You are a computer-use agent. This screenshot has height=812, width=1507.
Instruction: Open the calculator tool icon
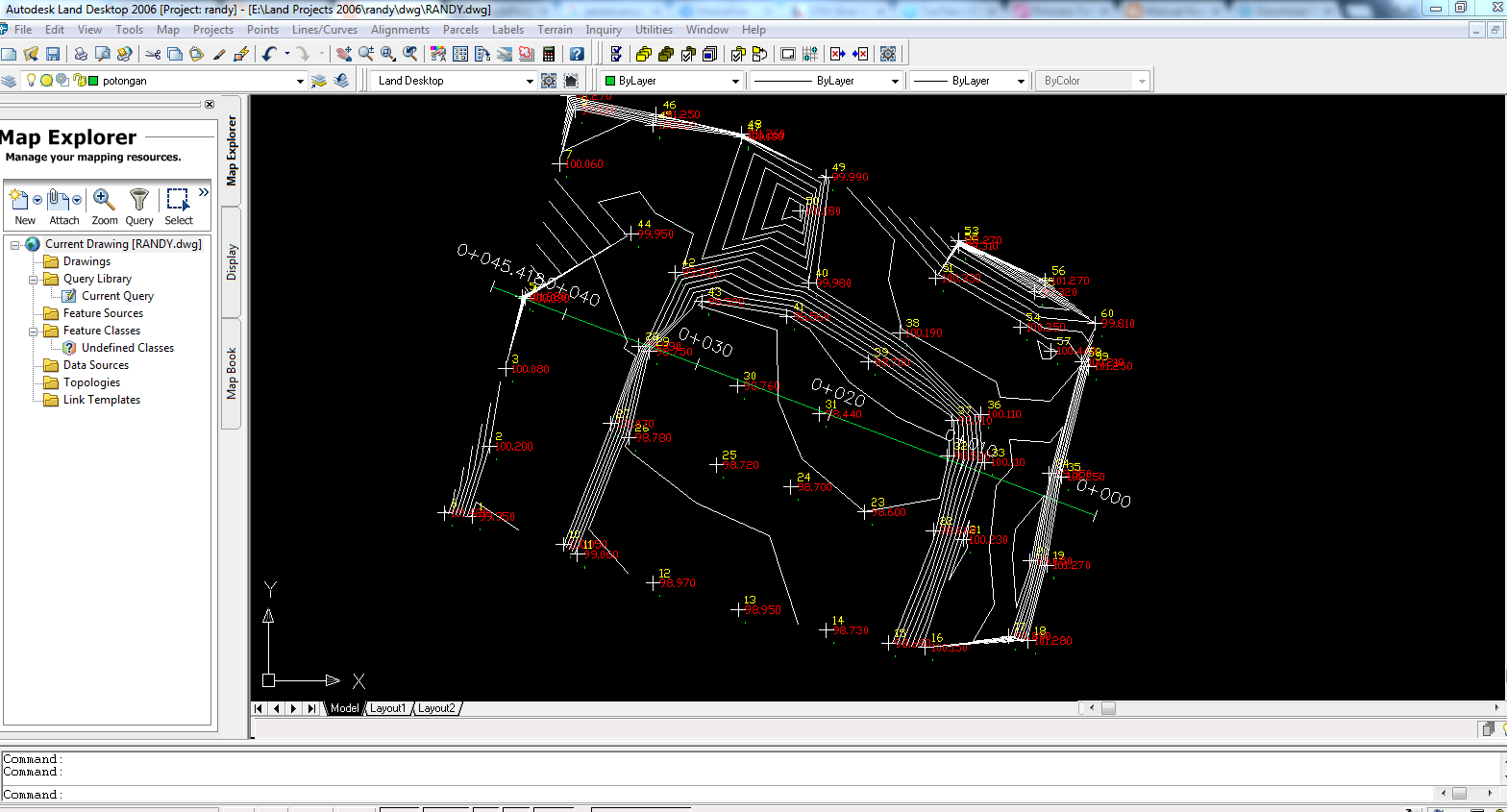pos(549,54)
